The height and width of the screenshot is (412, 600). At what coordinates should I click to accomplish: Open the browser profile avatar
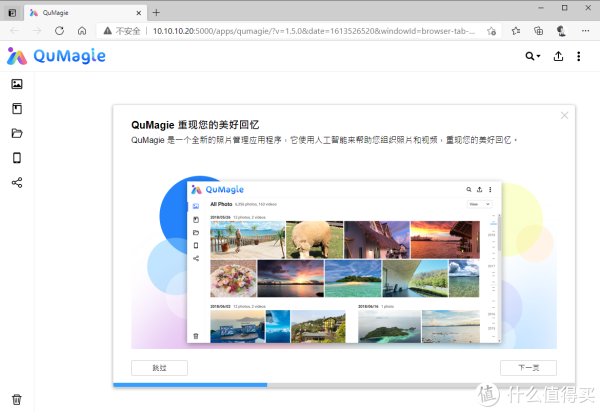pos(561,31)
